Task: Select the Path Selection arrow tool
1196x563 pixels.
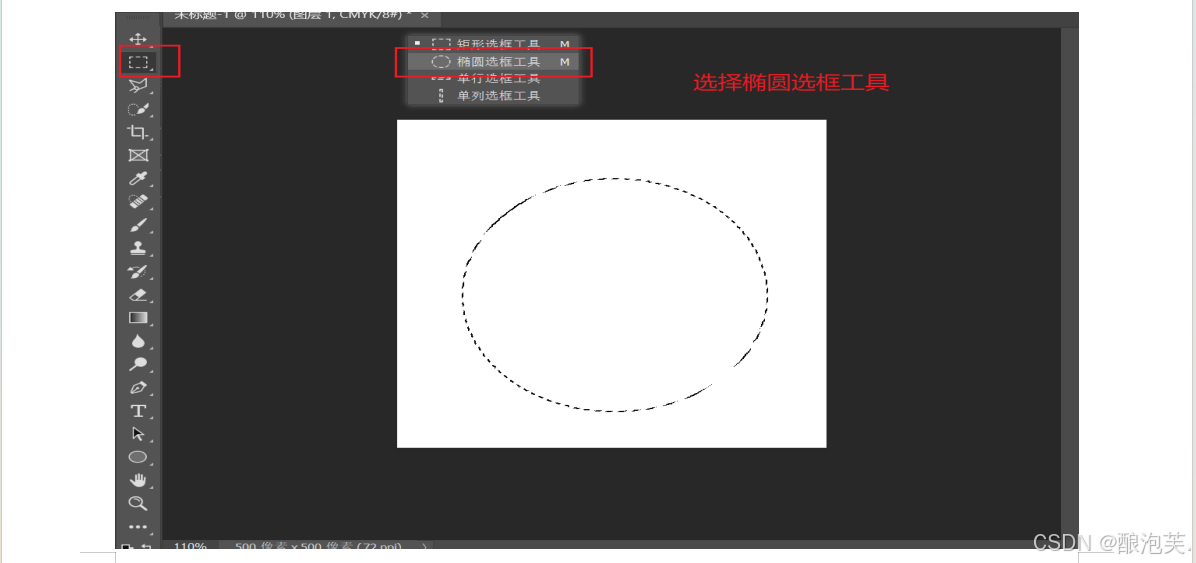Action: [x=137, y=434]
